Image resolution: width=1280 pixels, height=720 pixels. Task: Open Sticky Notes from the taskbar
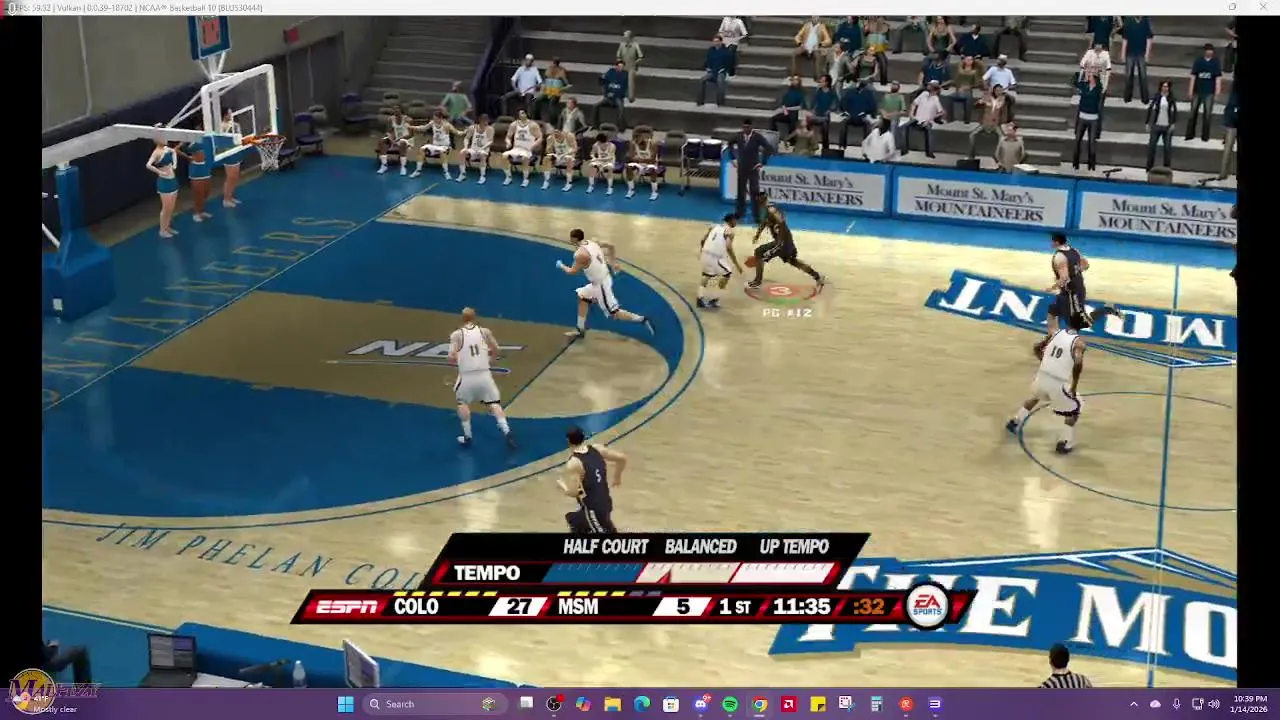click(x=817, y=704)
